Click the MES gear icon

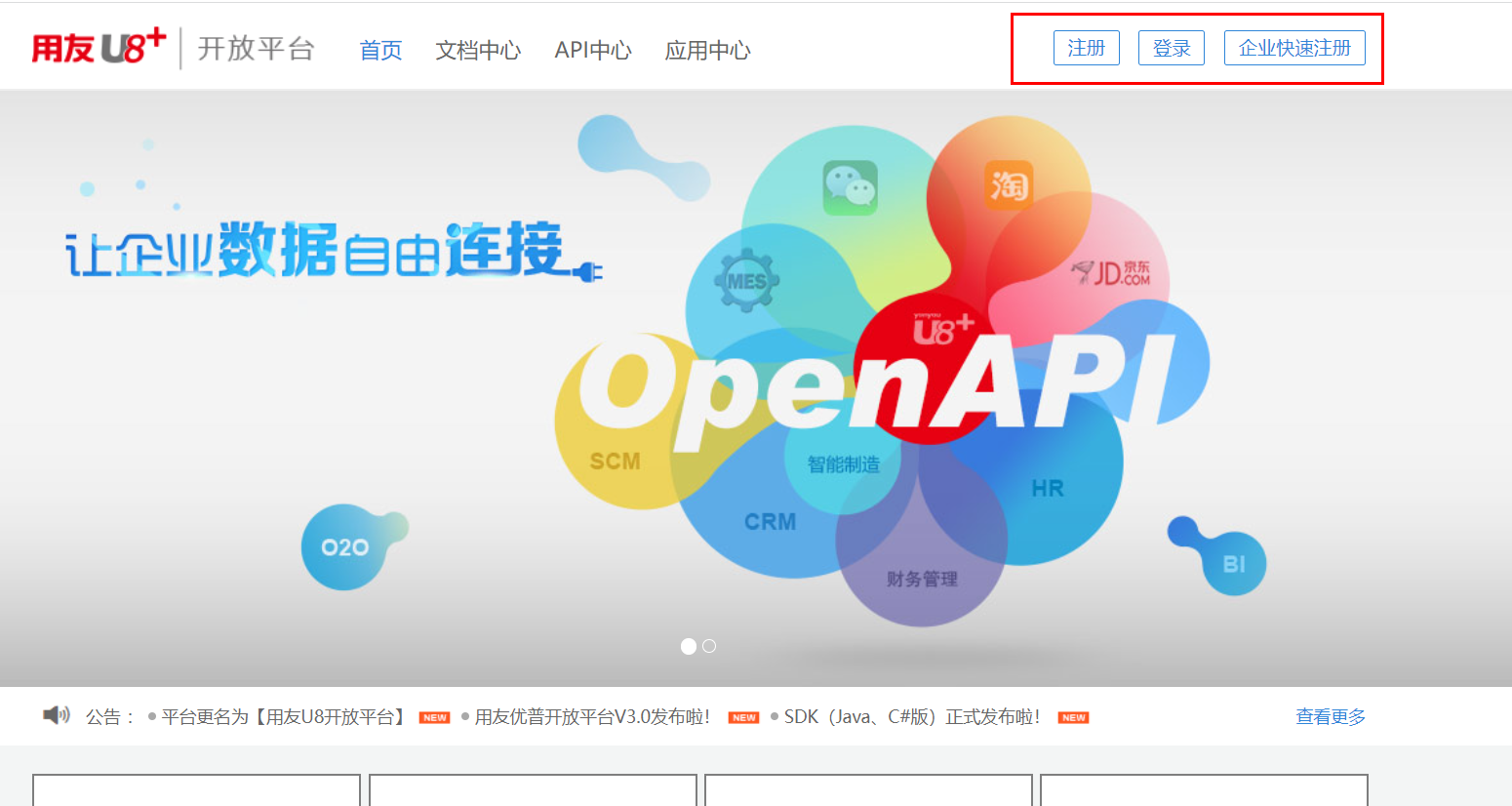[746, 281]
